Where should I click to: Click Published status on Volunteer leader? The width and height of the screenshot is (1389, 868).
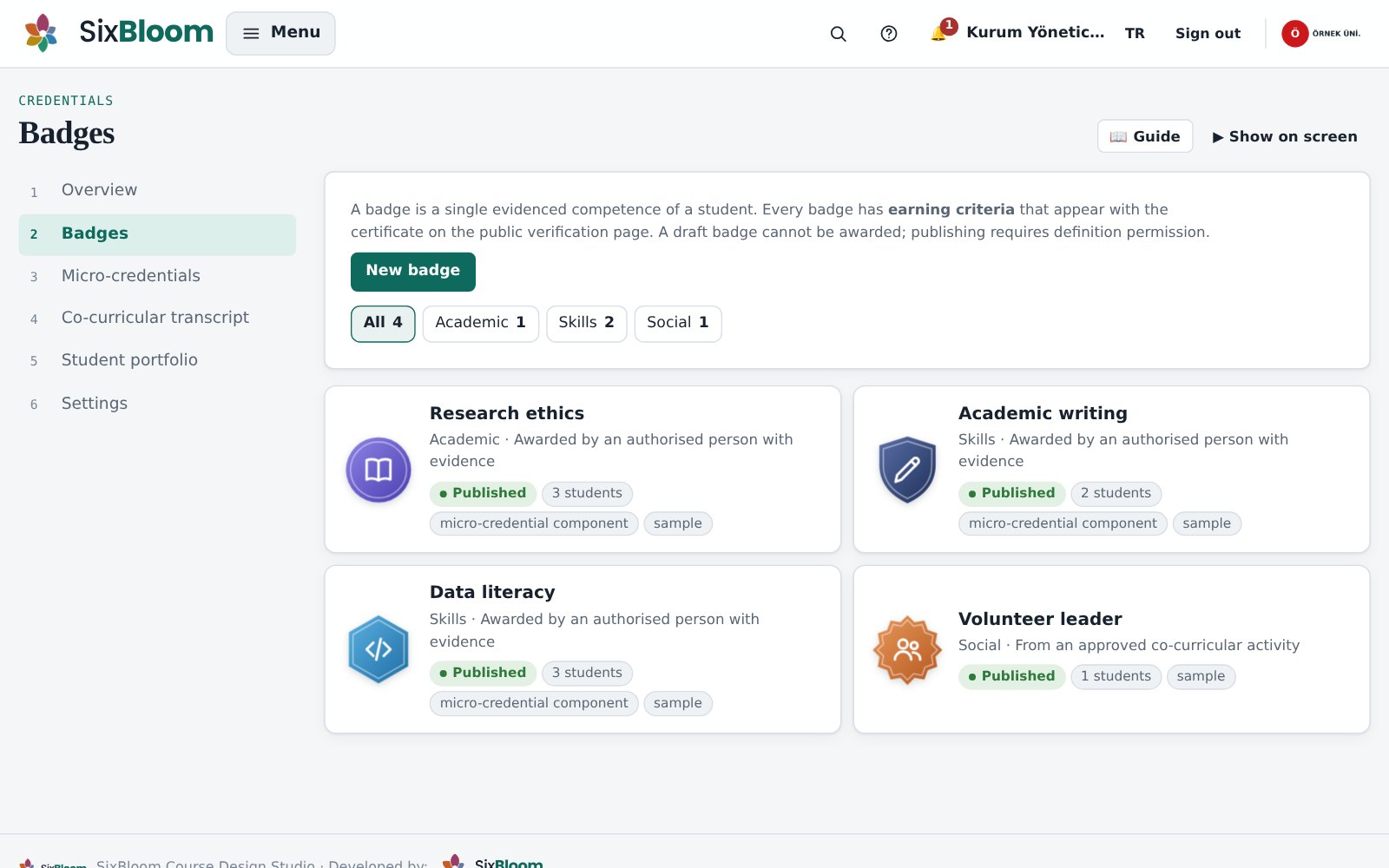click(1011, 676)
